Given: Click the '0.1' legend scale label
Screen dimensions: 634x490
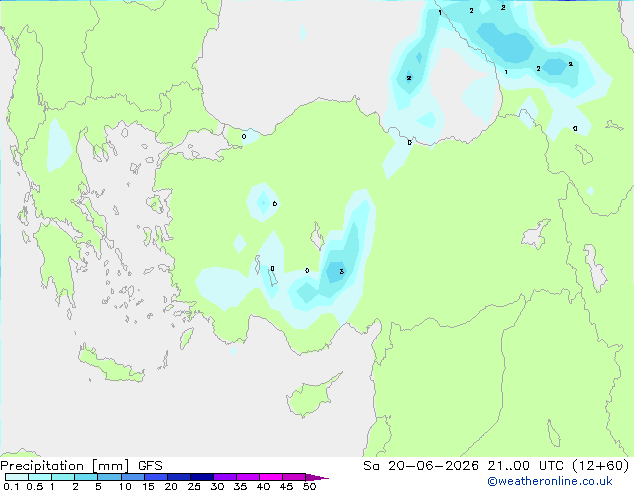Looking at the screenshot, I should click(x=11, y=486).
